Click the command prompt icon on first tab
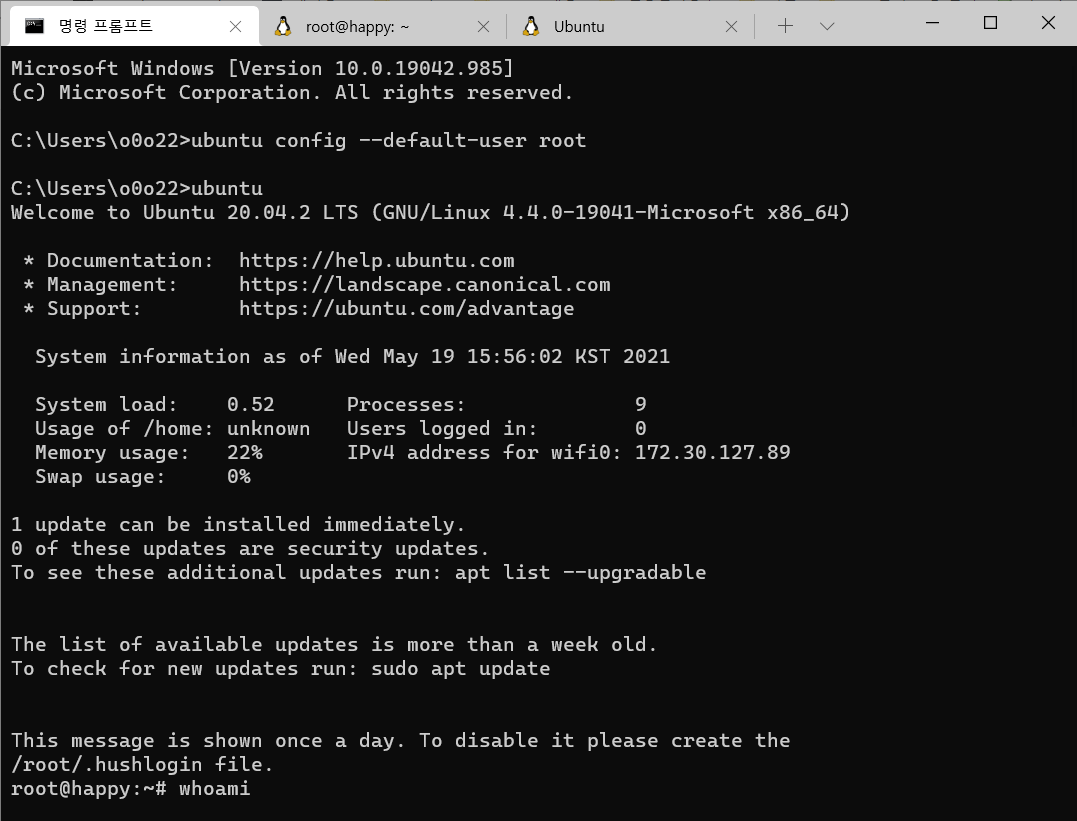Image resolution: width=1077 pixels, height=821 pixels. coord(34,26)
